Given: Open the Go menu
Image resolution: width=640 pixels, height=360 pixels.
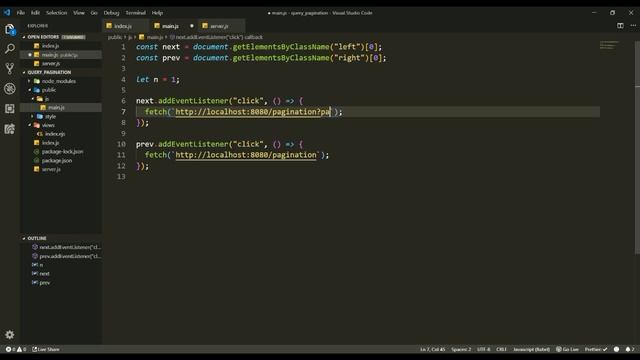Looking at the screenshot, I should click(x=94, y=13).
